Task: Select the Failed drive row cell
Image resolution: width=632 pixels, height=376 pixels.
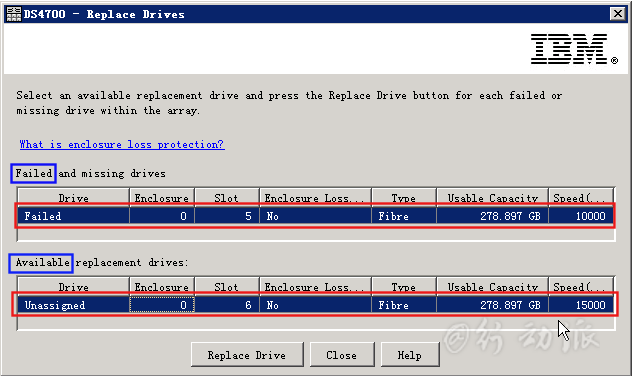Action: click(x=73, y=216)
